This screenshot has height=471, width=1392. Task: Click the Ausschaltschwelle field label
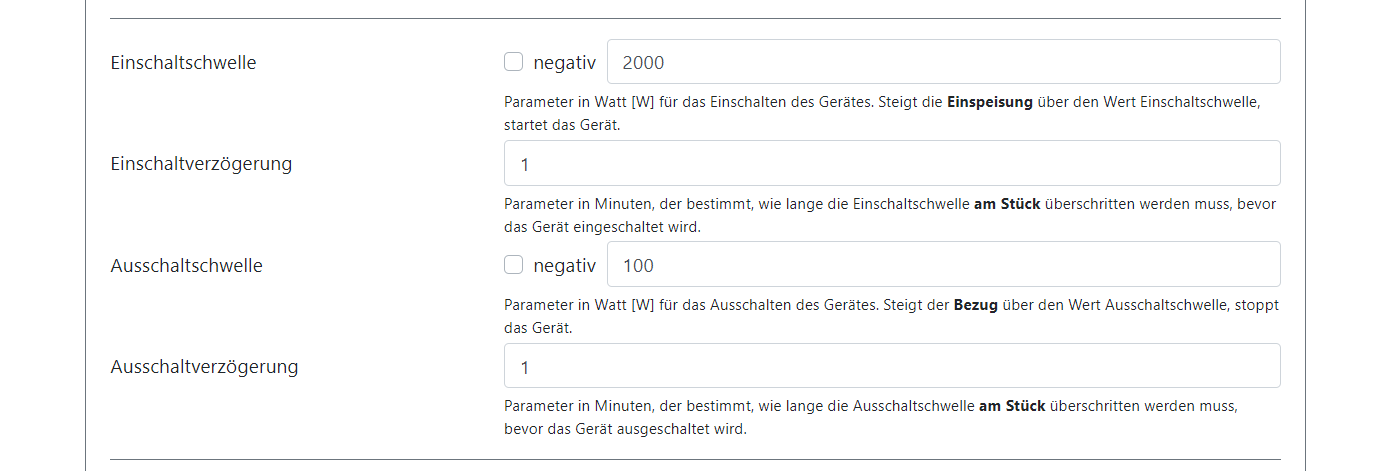point(186,265)
